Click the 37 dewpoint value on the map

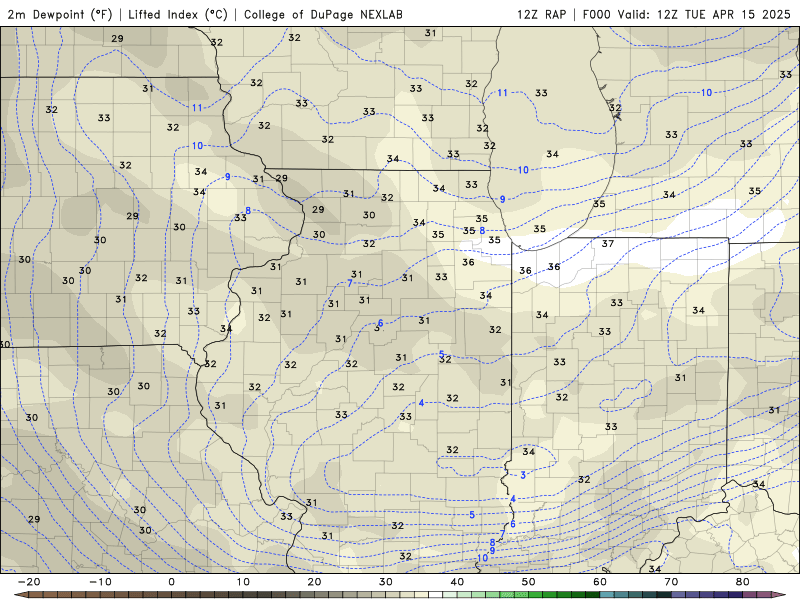pyautogui.click(x=607, y=243)
